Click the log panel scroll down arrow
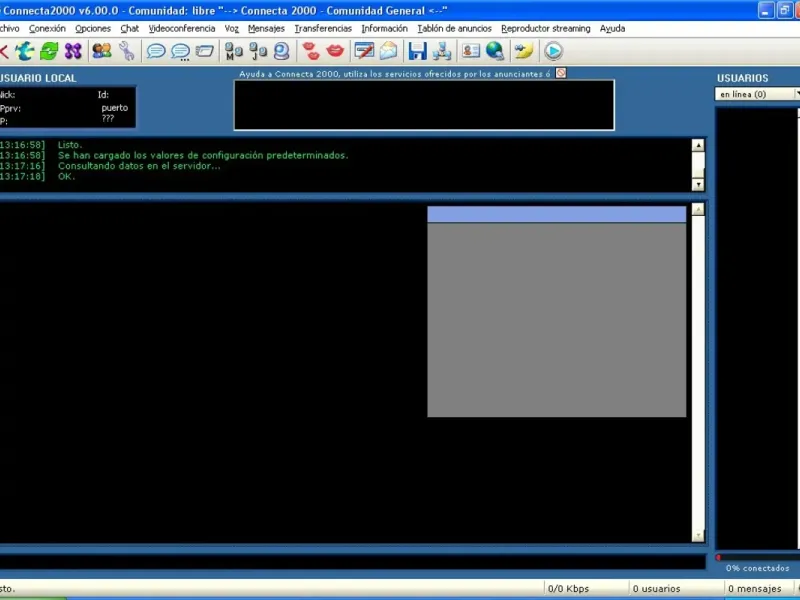800x600 pixels. 698,184
